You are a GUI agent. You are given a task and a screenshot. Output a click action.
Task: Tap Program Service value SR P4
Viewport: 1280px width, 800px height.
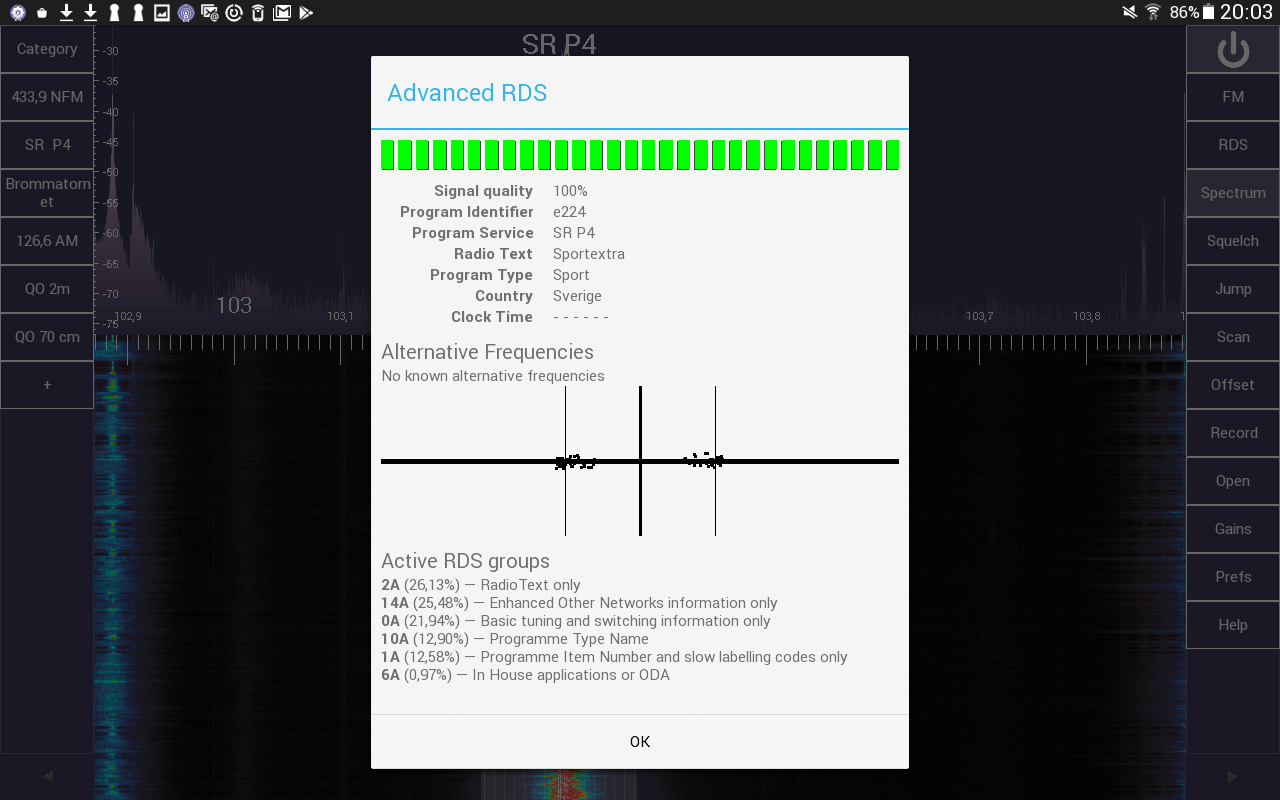[574, 233]
